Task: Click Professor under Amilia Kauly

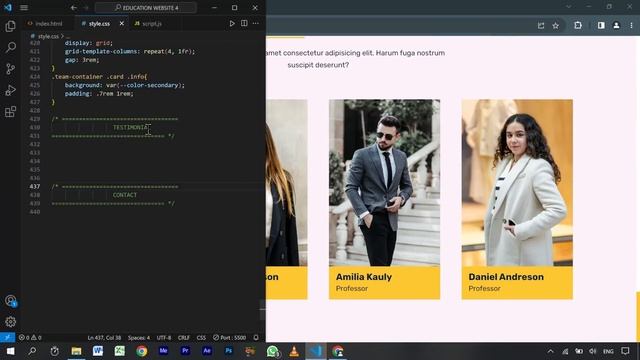Action: click(352, 289)
